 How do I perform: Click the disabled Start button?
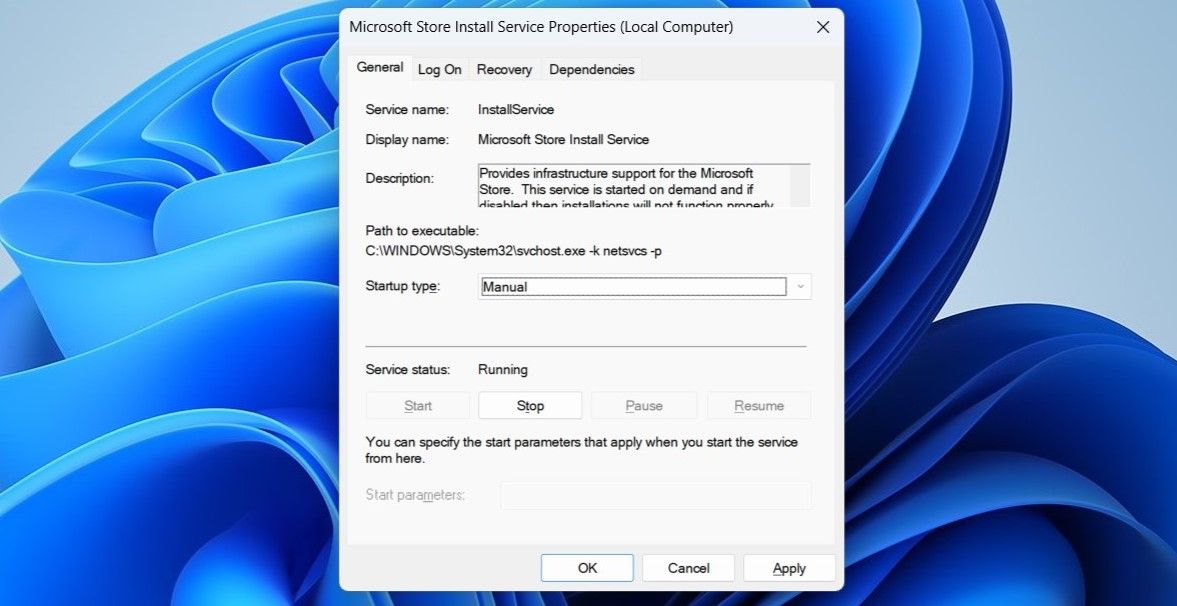pos(417,405)
